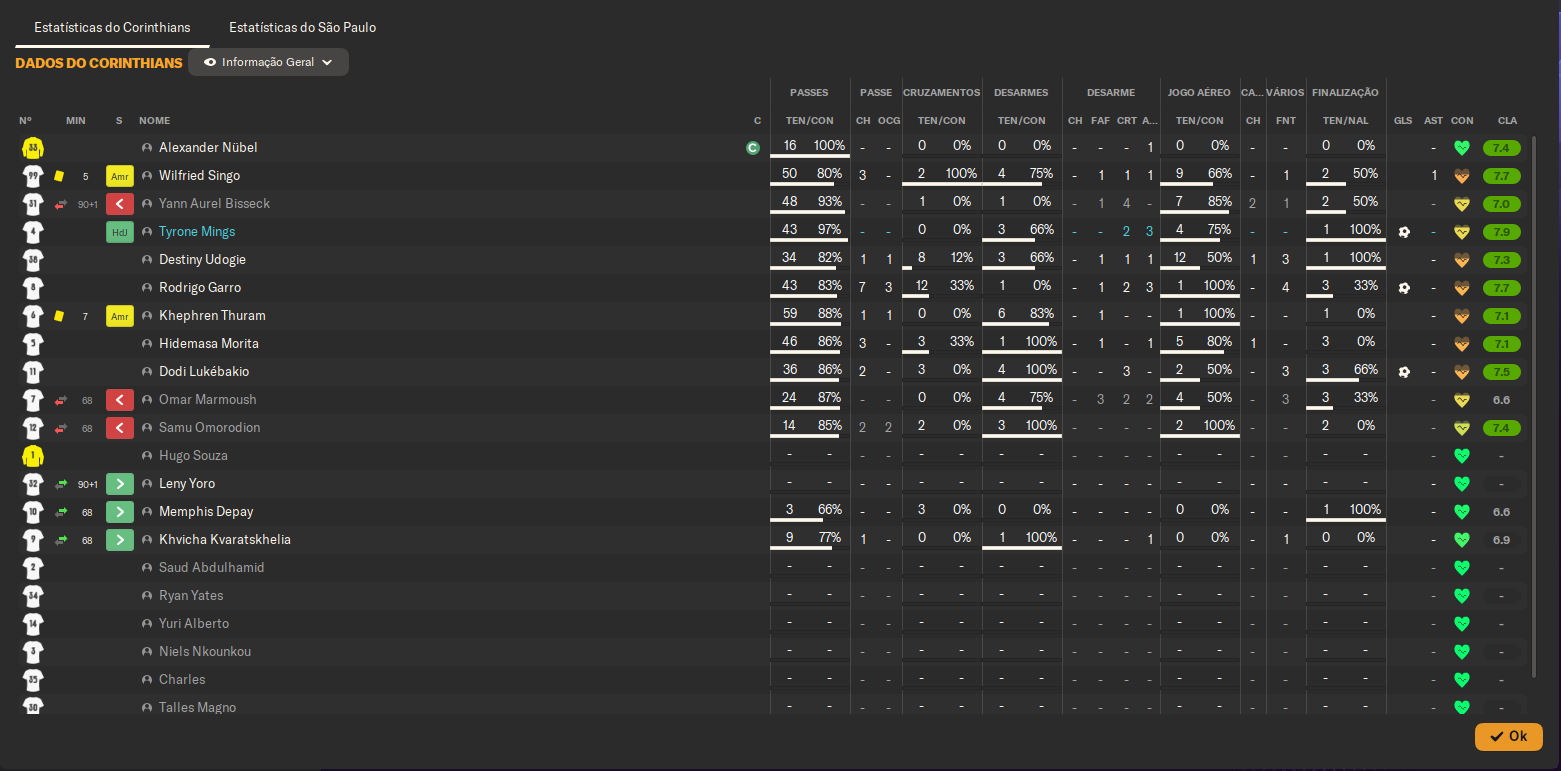
Task: Click the vertical scrollbar of the player table
Action: (1534, 405)
